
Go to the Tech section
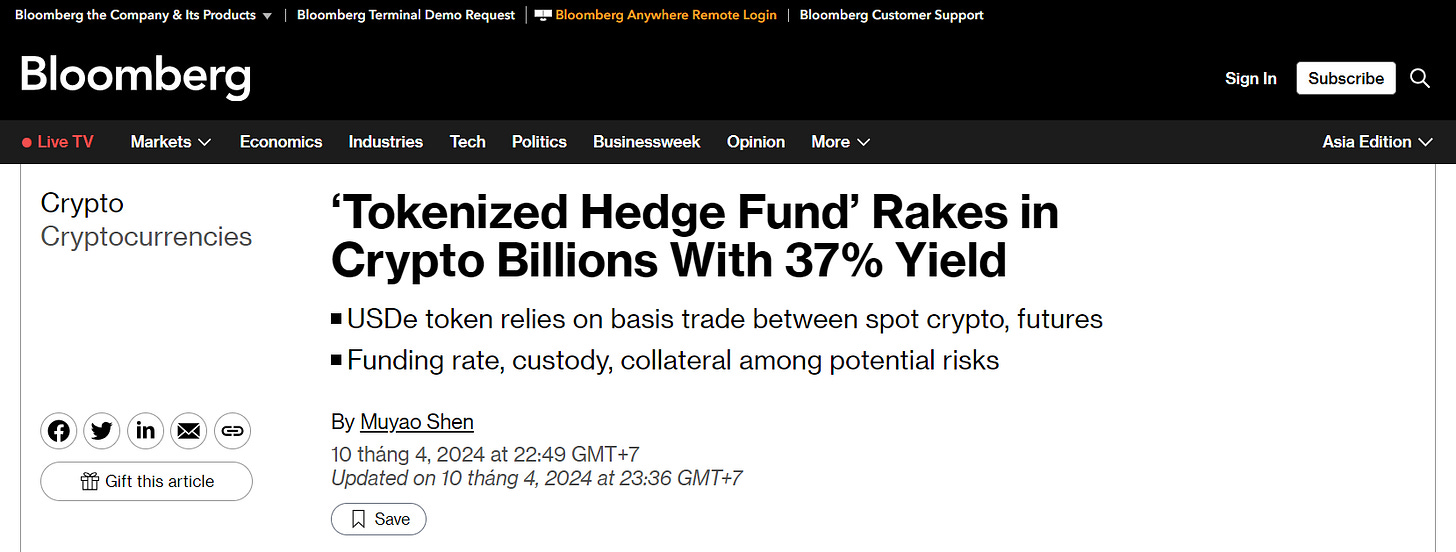(x=467, y=142)
